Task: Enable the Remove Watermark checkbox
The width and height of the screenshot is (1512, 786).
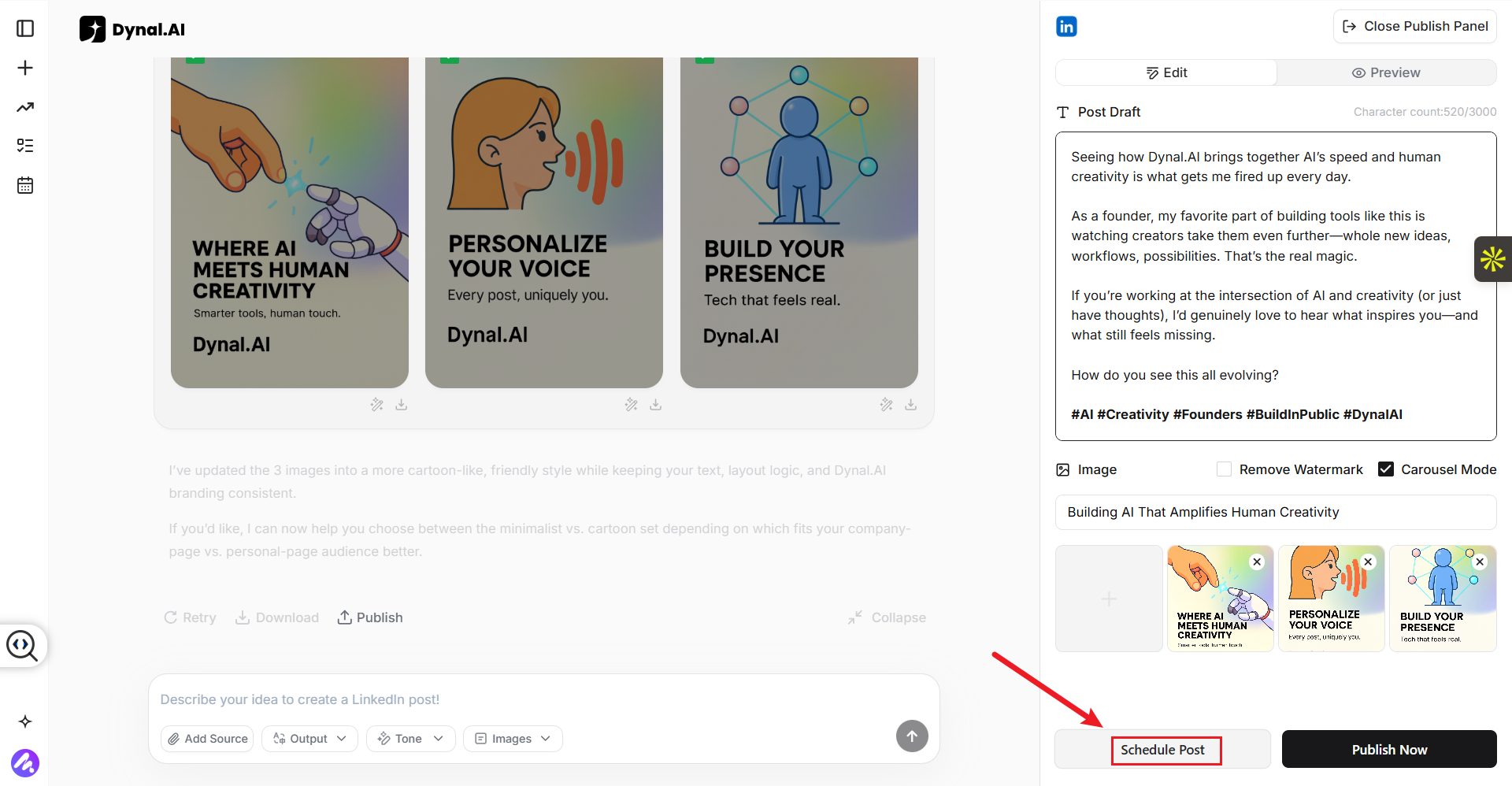Action: [1224, 469]
